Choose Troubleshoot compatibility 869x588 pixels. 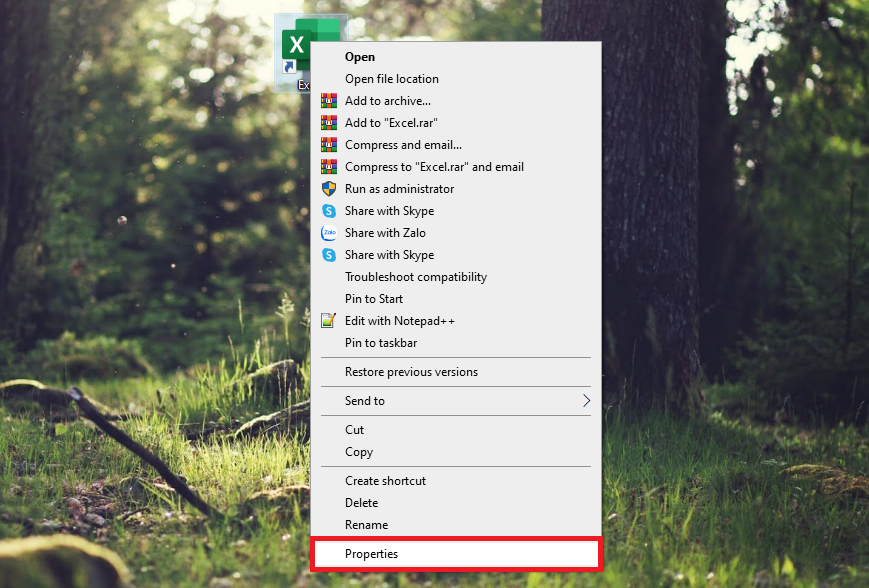456,277
